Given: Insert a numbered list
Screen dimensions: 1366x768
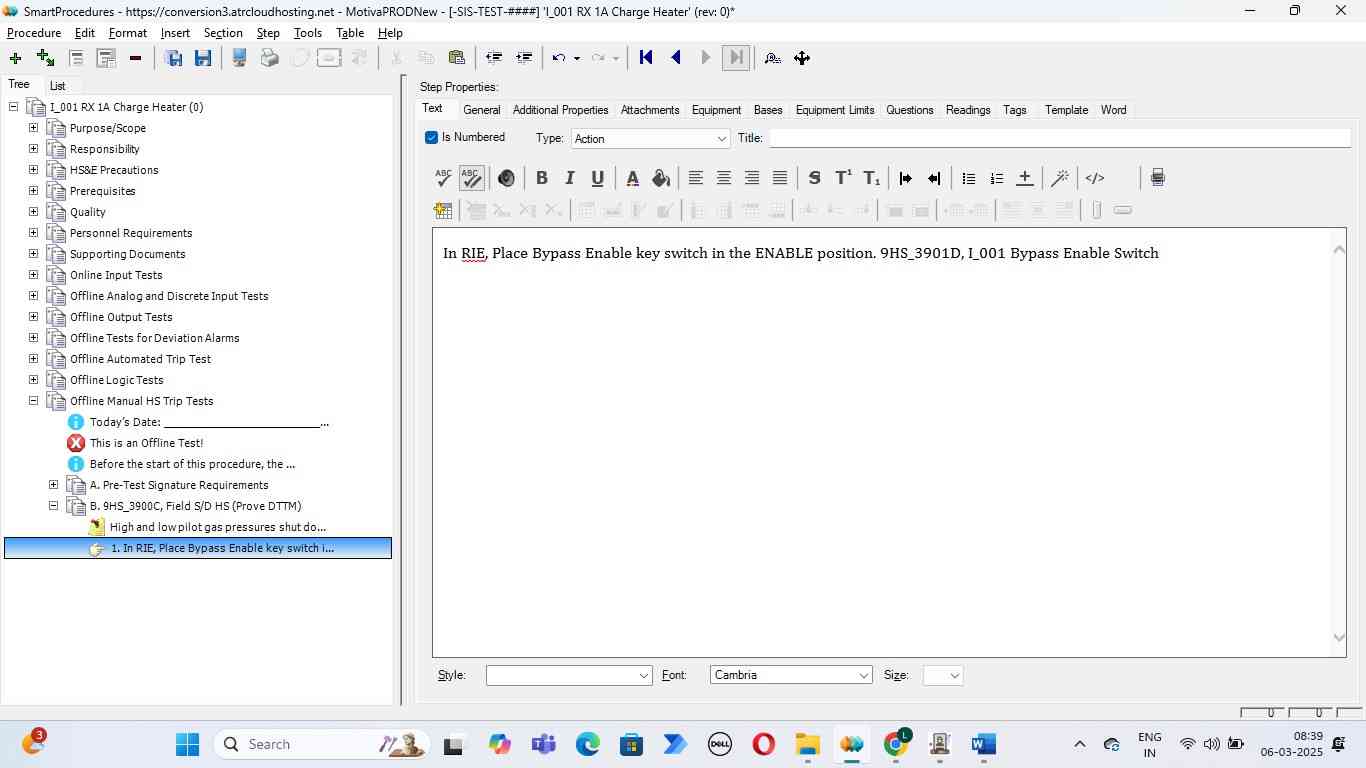Looking at the screenshot, I should (997, 178).
